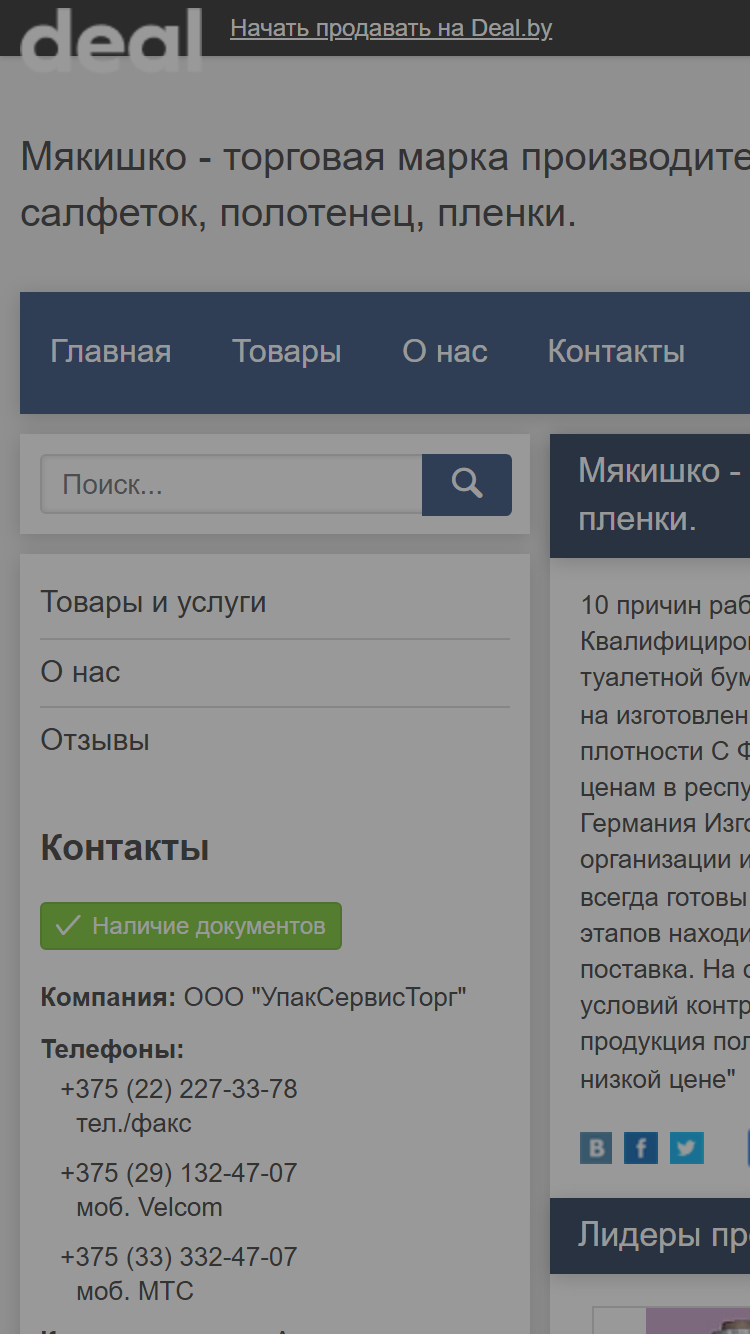The width and height of the screenshot is (750, 1334).
Task: Share via VK icon
Action: 596,1148
